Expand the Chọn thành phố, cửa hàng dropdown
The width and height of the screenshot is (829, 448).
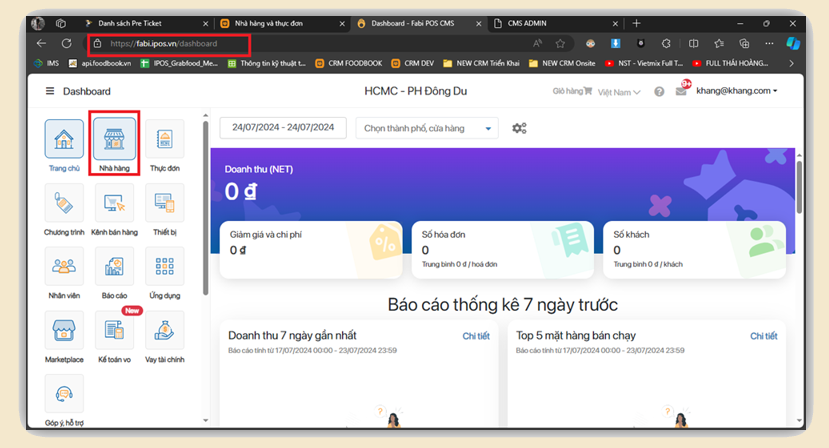pos(427,128)
